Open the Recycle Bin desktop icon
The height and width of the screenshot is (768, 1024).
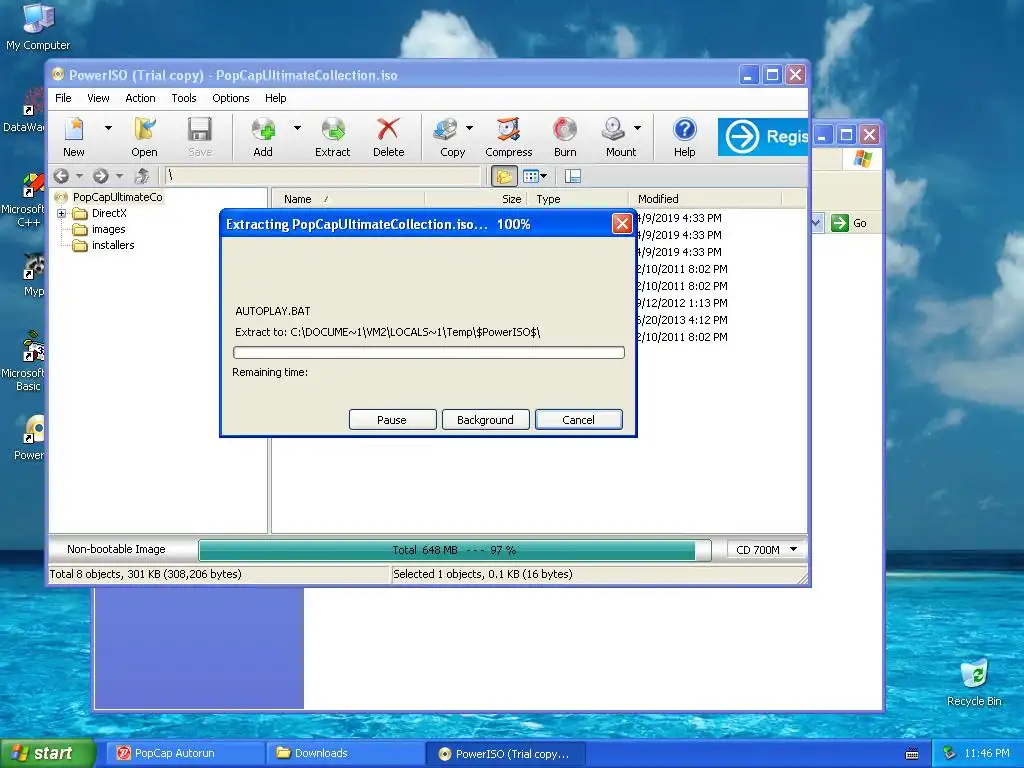[x=974, y=683]
